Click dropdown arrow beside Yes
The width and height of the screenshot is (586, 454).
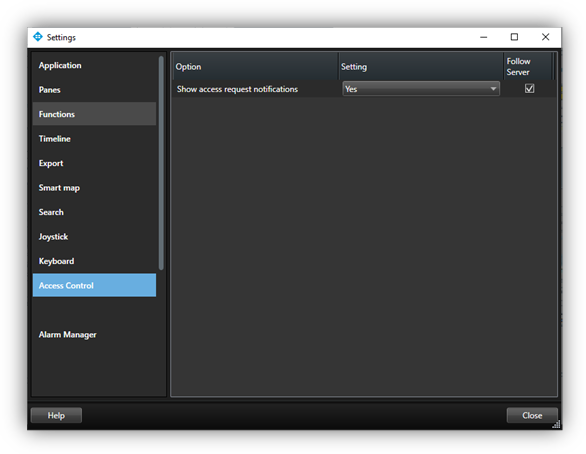pyautogui.click(x=493, y=89)
